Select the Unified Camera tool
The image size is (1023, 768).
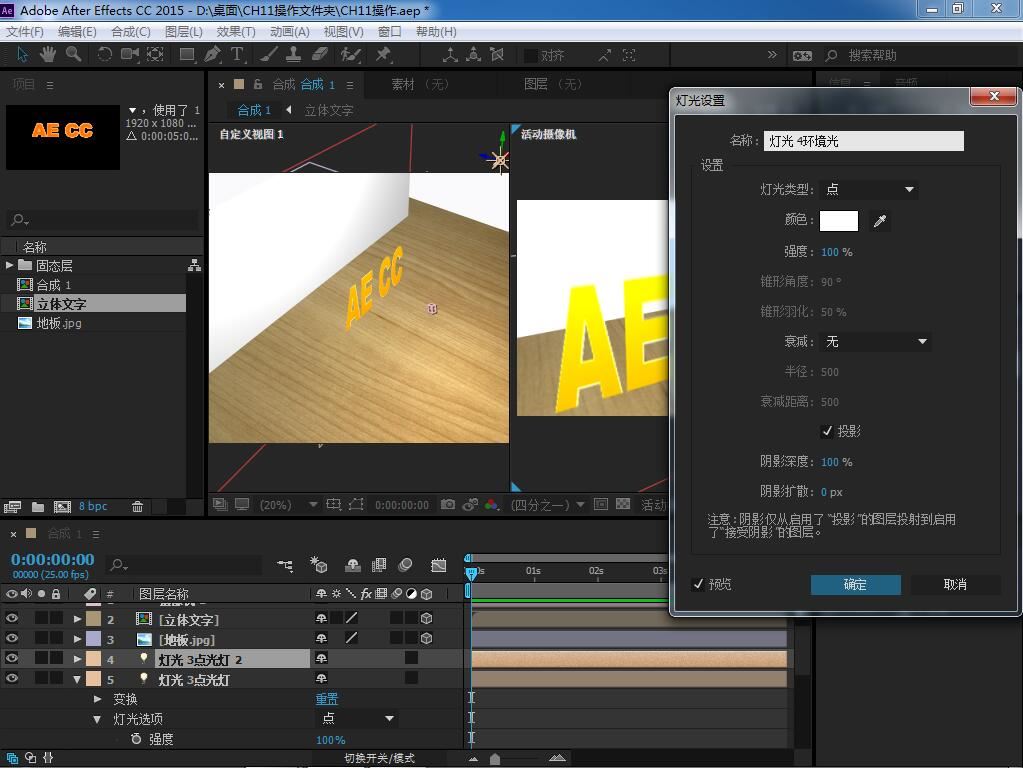130,55
